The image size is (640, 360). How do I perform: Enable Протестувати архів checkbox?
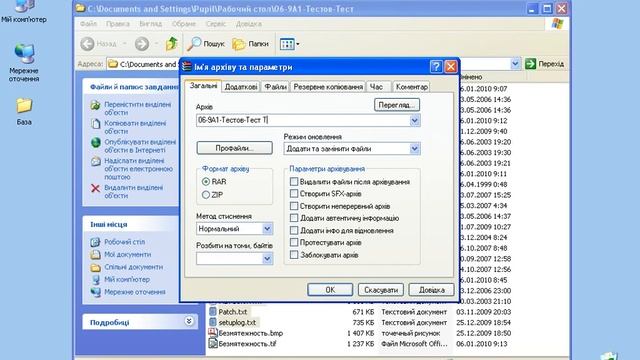click(294, 242)
